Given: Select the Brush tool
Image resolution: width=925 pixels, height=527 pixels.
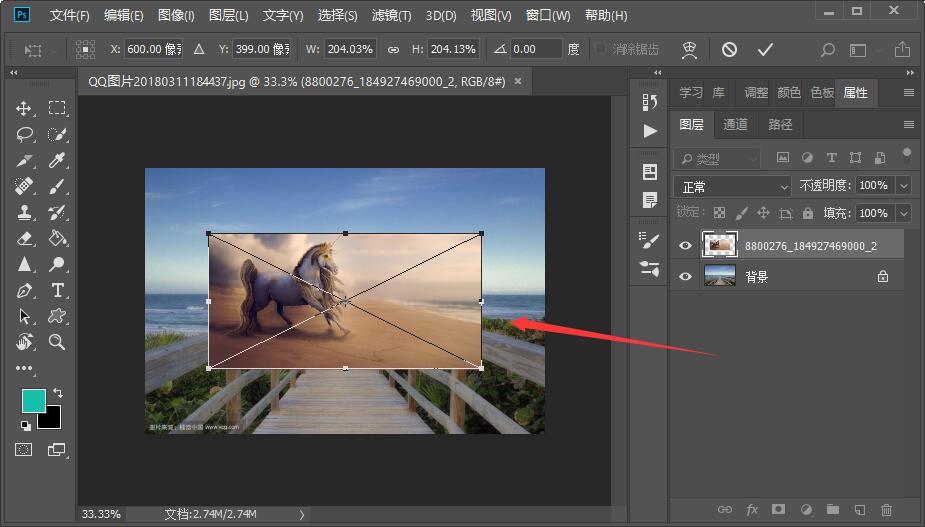Looking at the screenshot, I should [57, 186].
